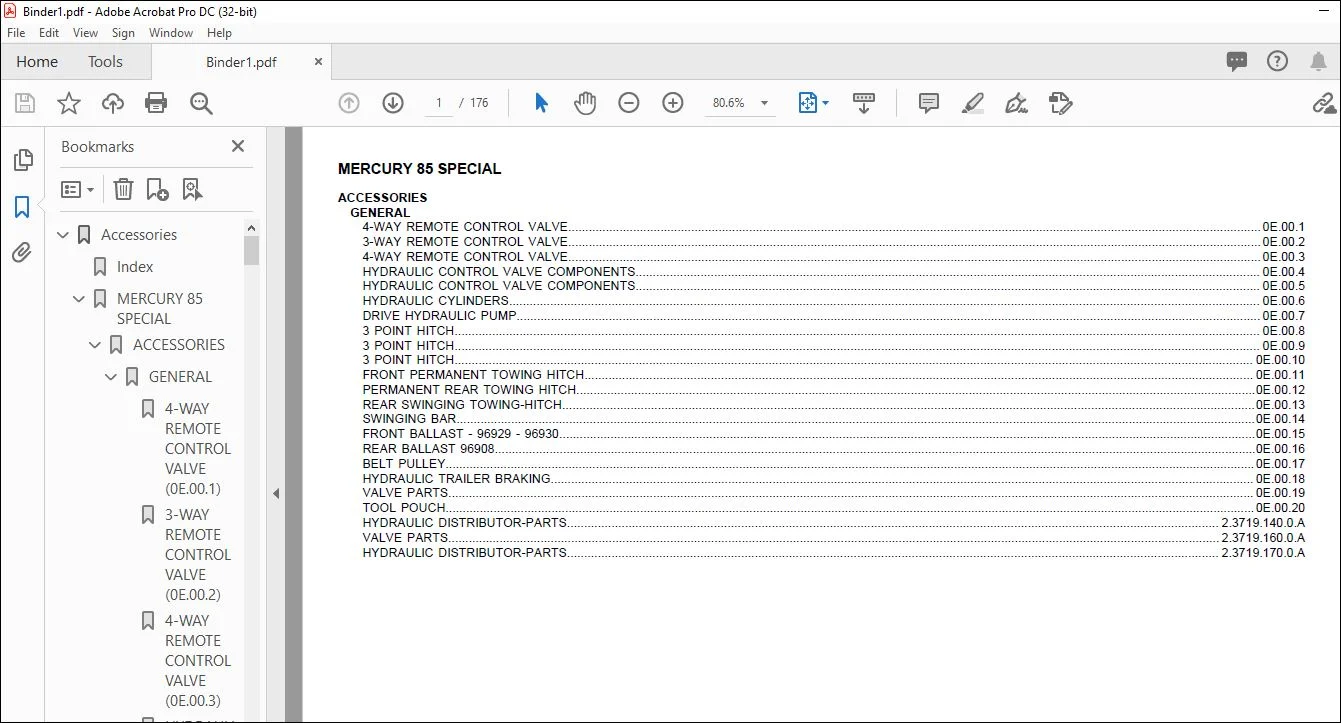Open the help question mark icon
This screenshot has width=1341, height=723.
point(1277,61)
